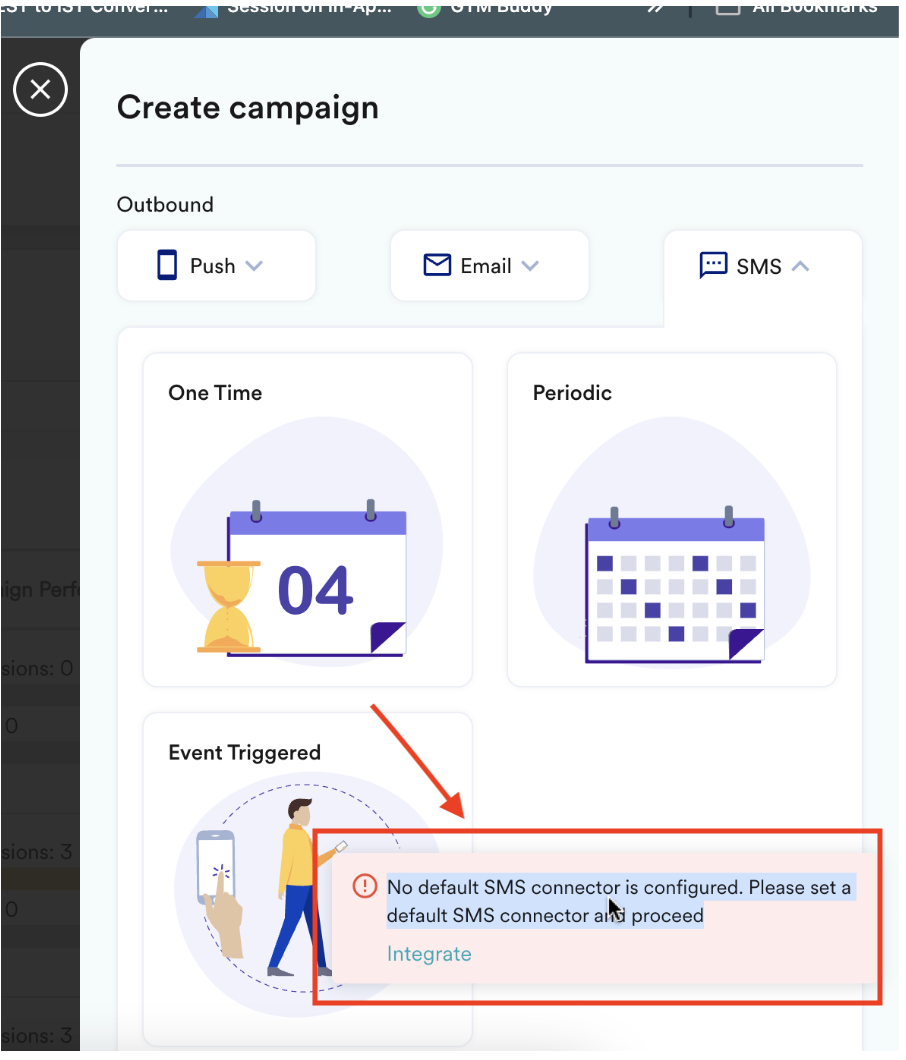Expand the Push channel dropdown arrow
This screenshot has width=906, height=1060.
254,266
